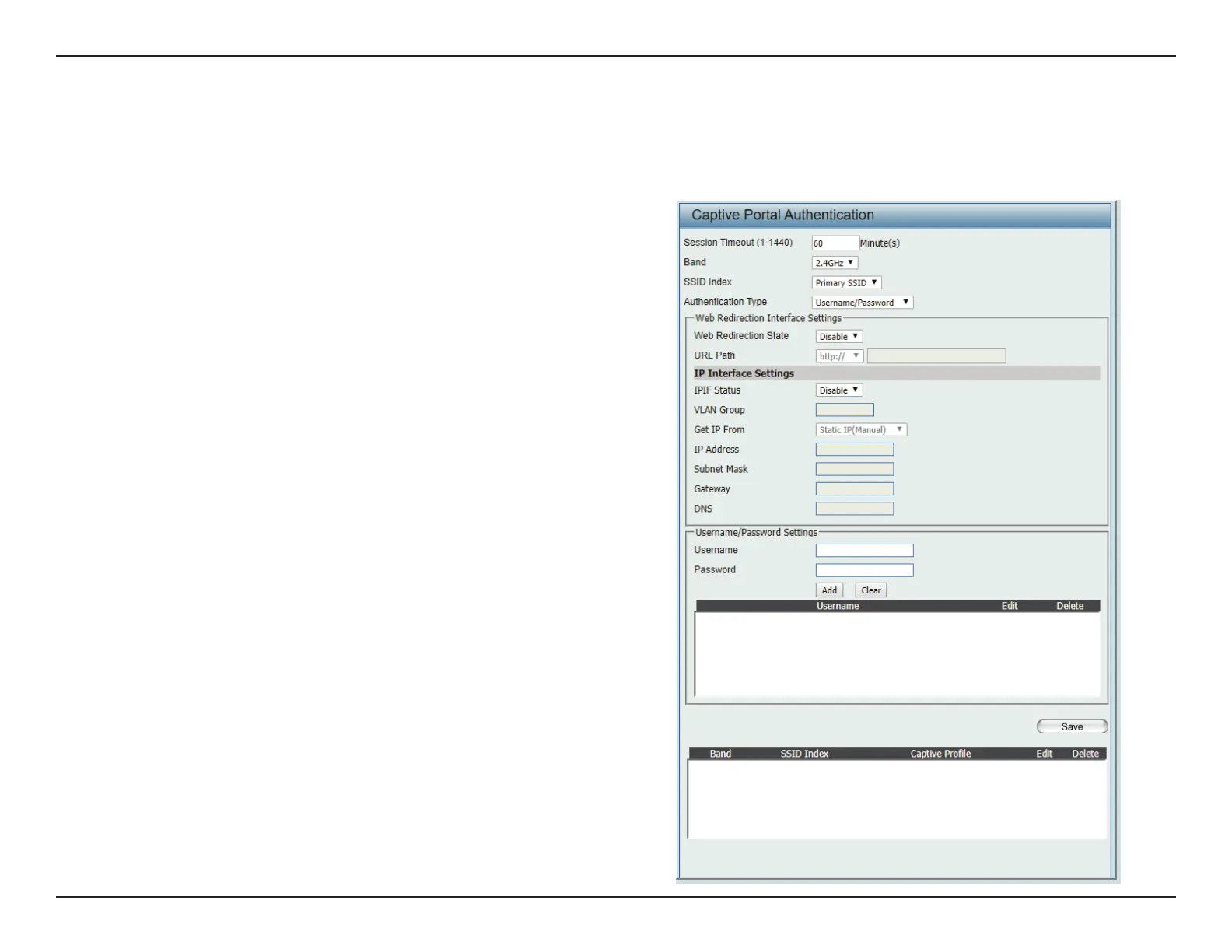This screenshot has width=1232, height=952.
Task: Click the Add button
Action: [x=829, y=590]
